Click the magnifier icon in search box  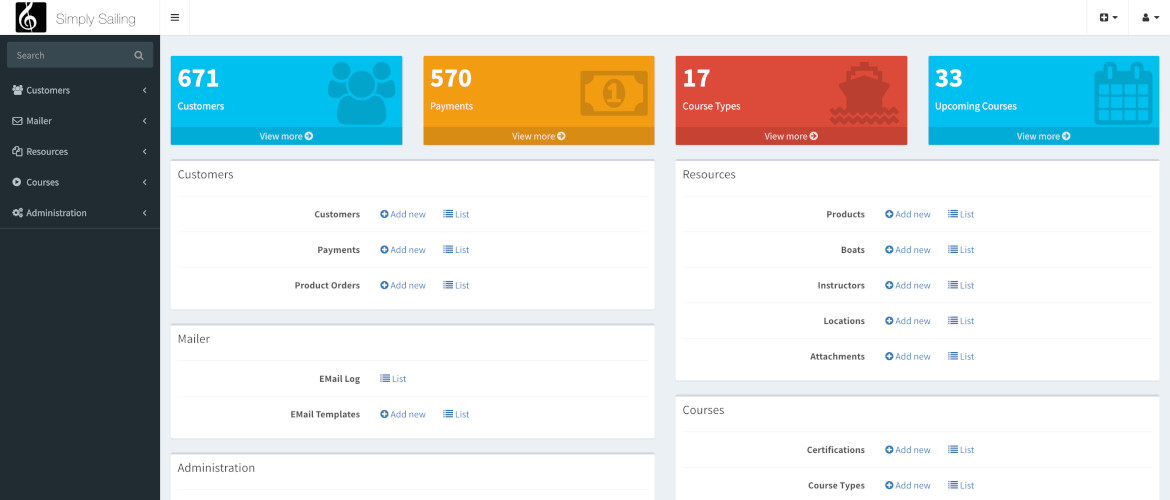coord(139,55)
